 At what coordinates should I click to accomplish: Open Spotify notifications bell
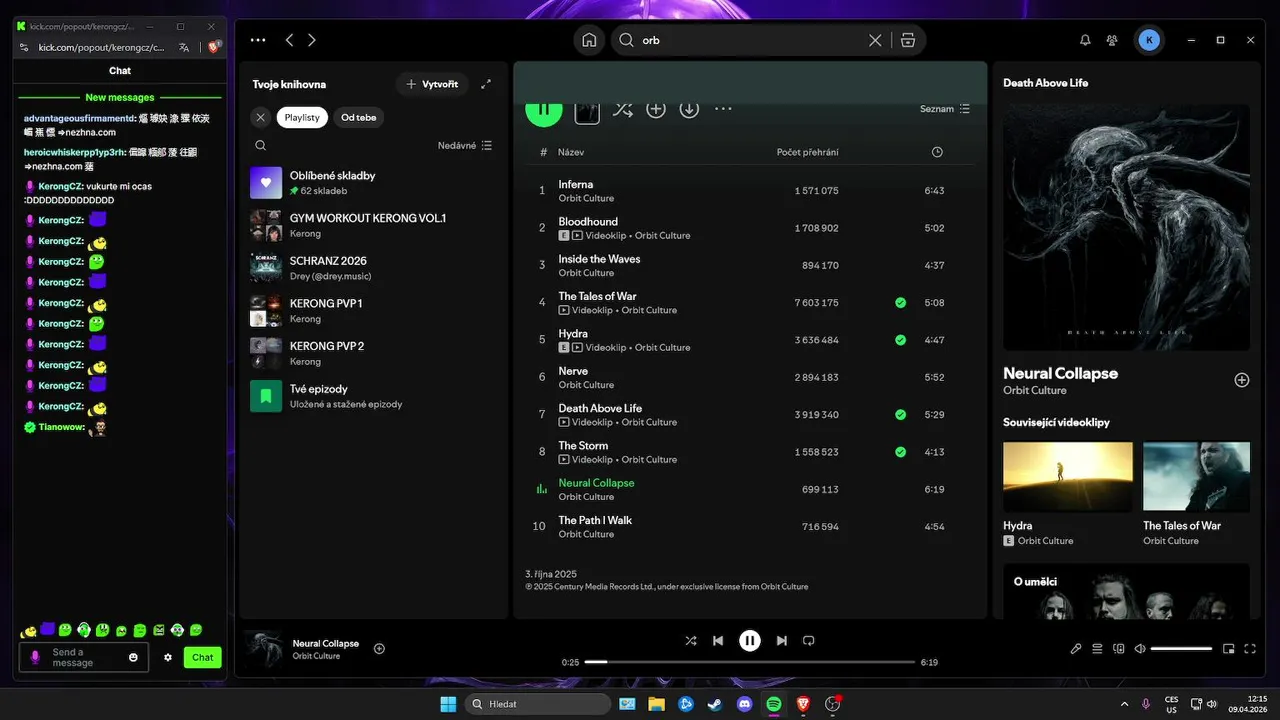point(1085,40)
